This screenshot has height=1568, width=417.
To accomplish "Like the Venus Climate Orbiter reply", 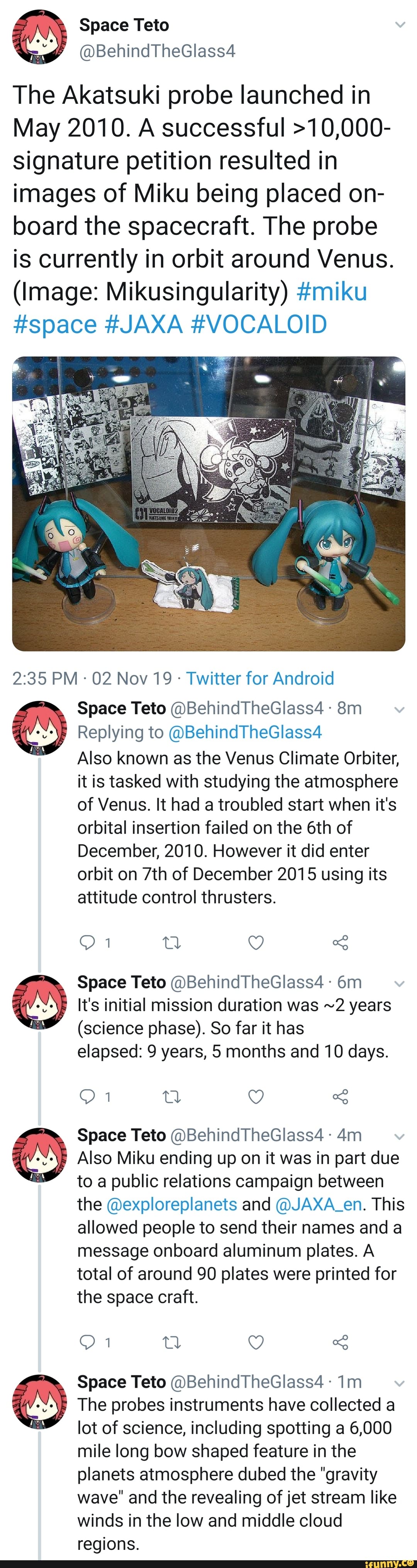I will pyautogui.click(x=256, y=943).
